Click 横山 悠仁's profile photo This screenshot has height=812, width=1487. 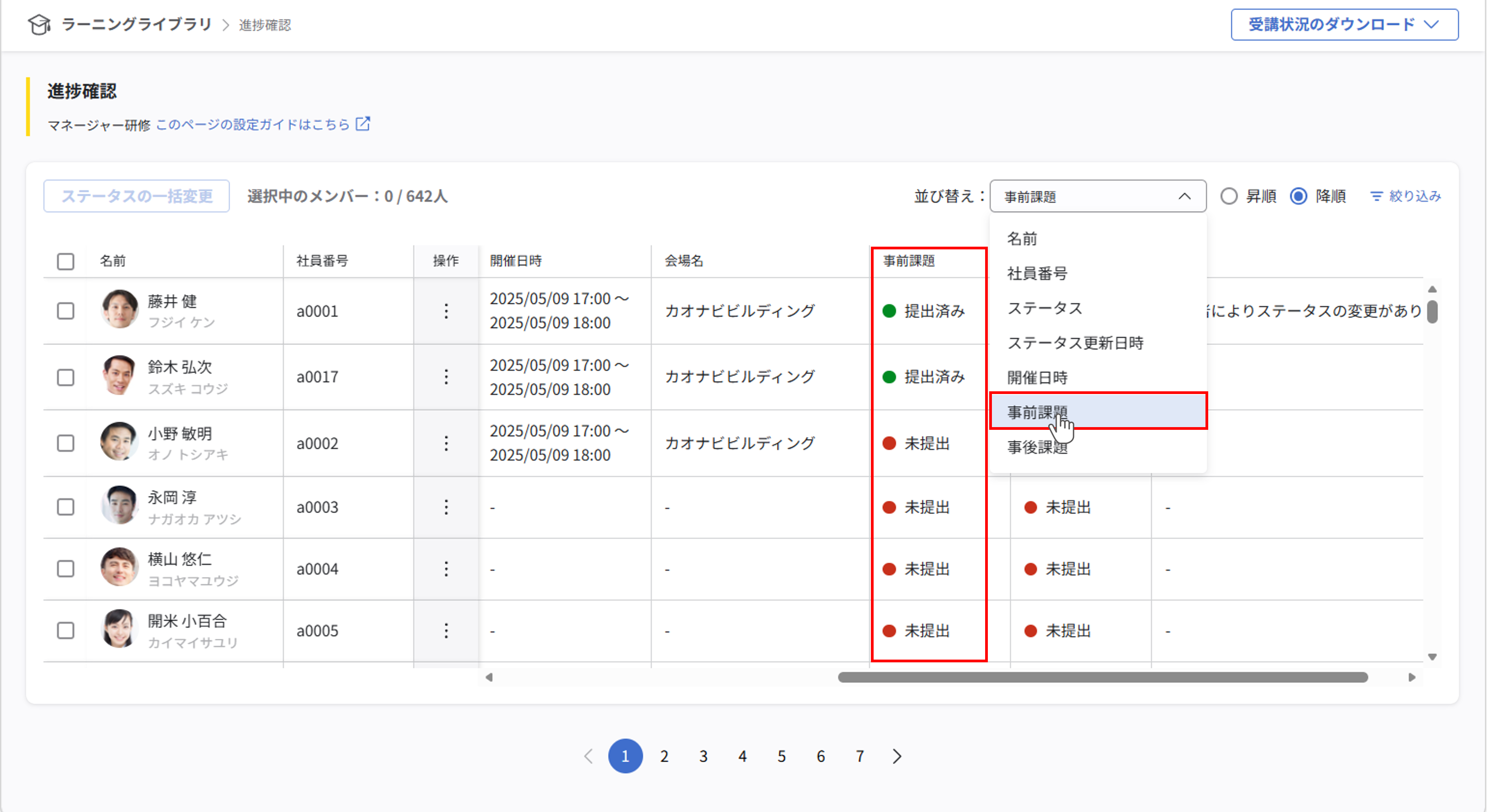point(120,567)
